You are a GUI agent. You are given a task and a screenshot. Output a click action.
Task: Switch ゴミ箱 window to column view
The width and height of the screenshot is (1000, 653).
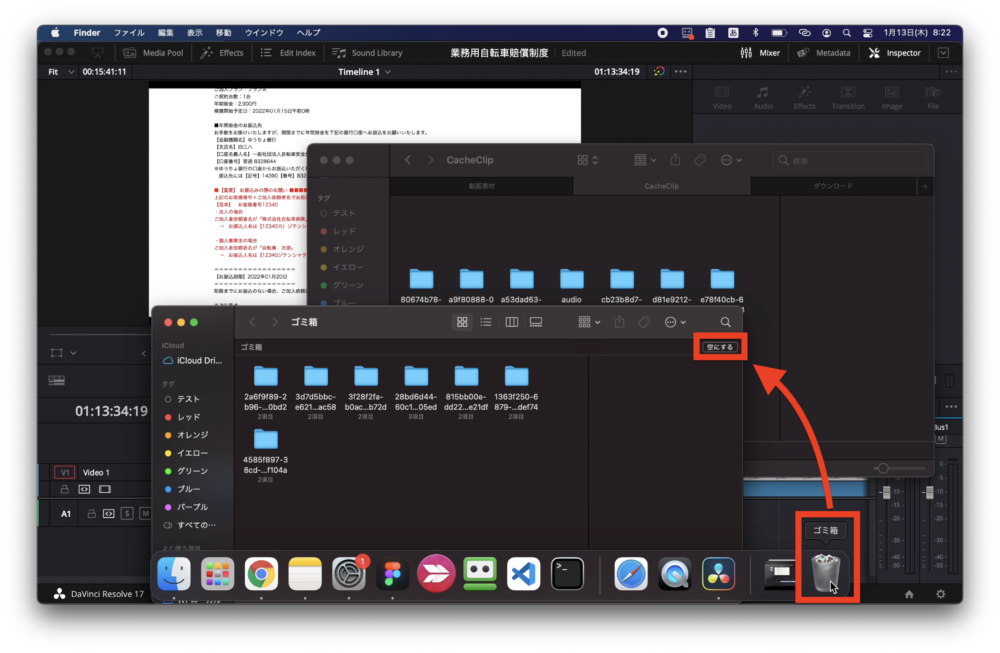(x=511, y=322)
